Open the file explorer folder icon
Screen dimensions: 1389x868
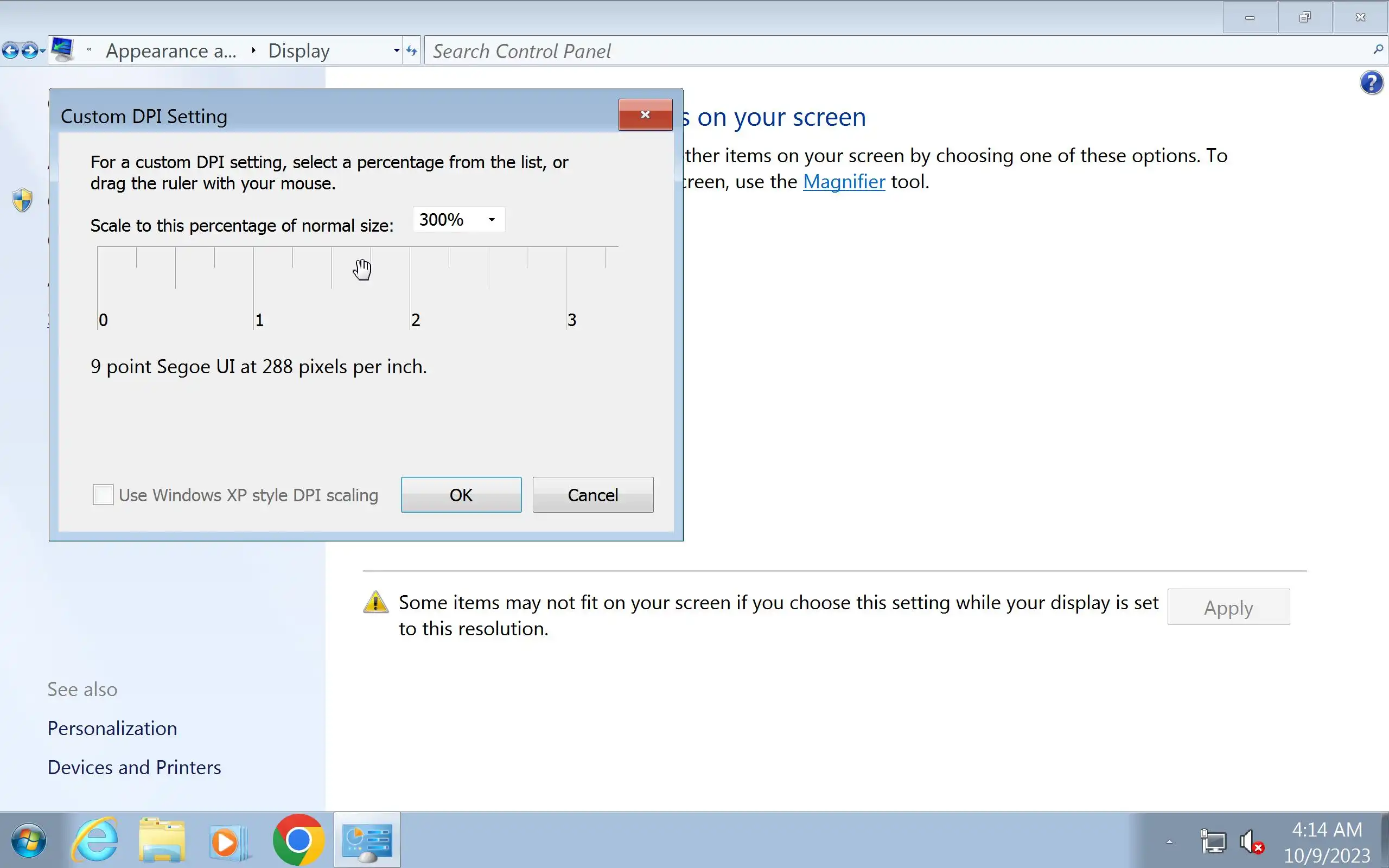pyautogui.click(x=162, y=841)
